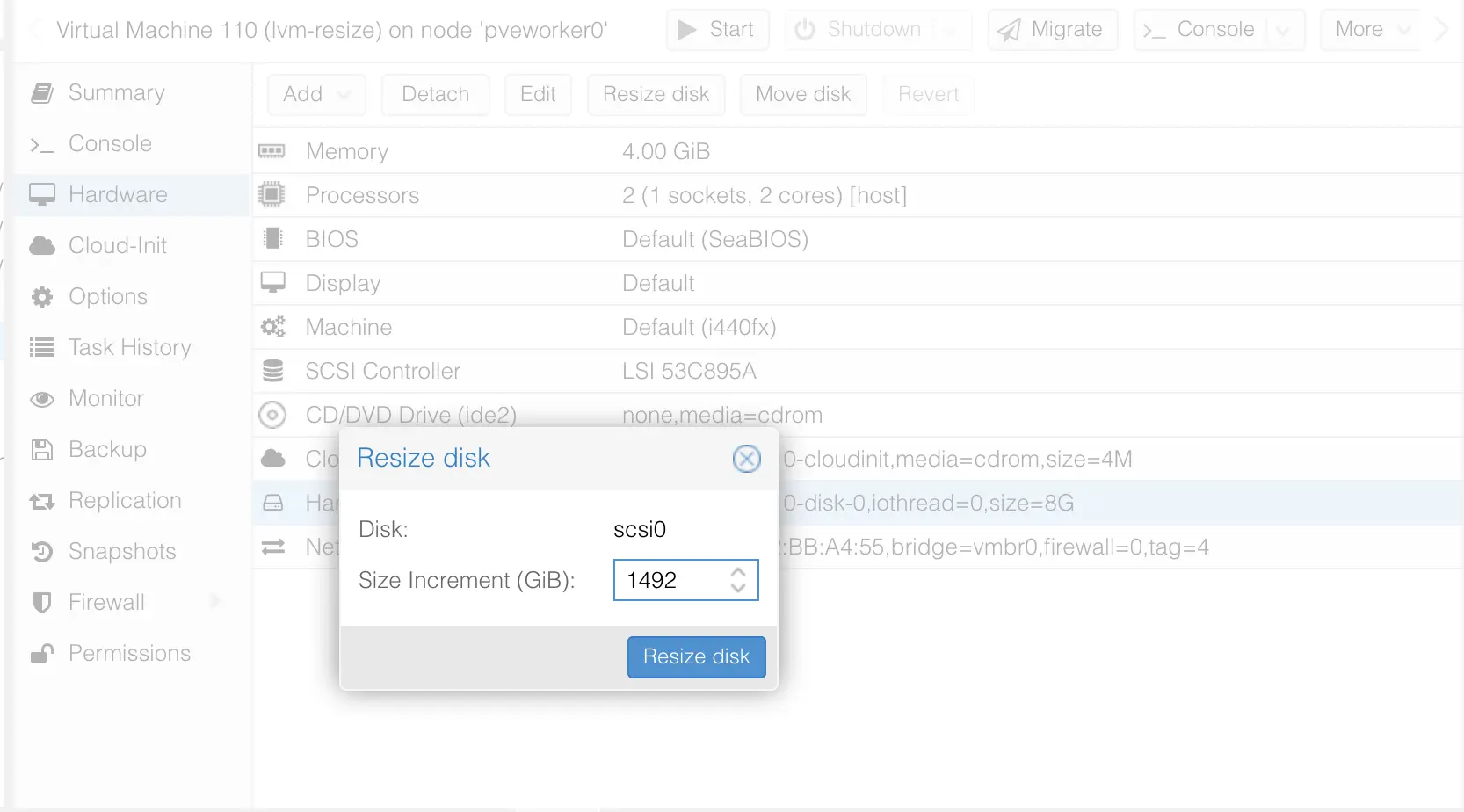Click the Processors CPU icon
Image resolution: width=1464 pixels, height=812 pixels.
272,194
